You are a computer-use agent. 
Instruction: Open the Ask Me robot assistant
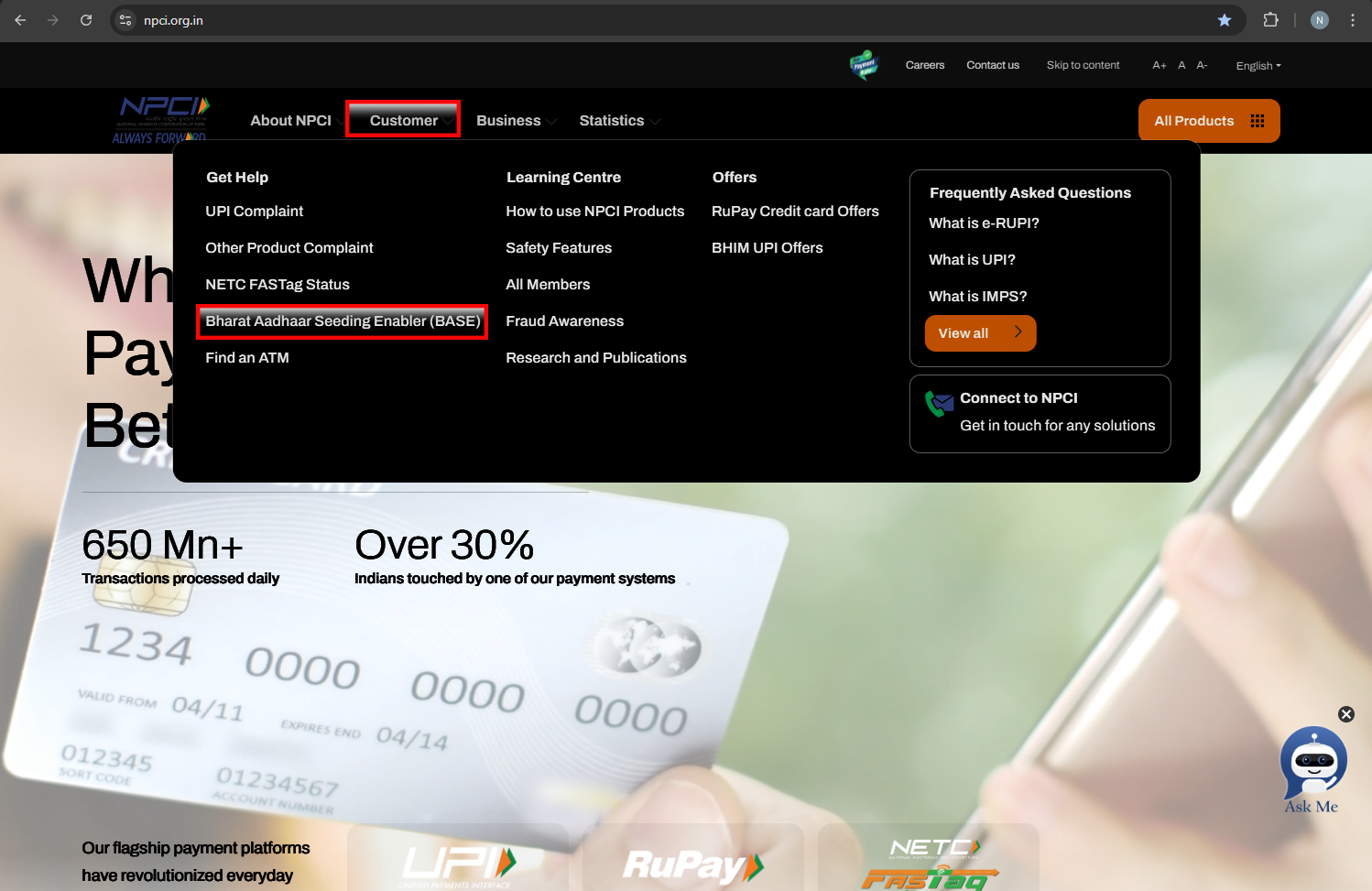point(1313,769)
